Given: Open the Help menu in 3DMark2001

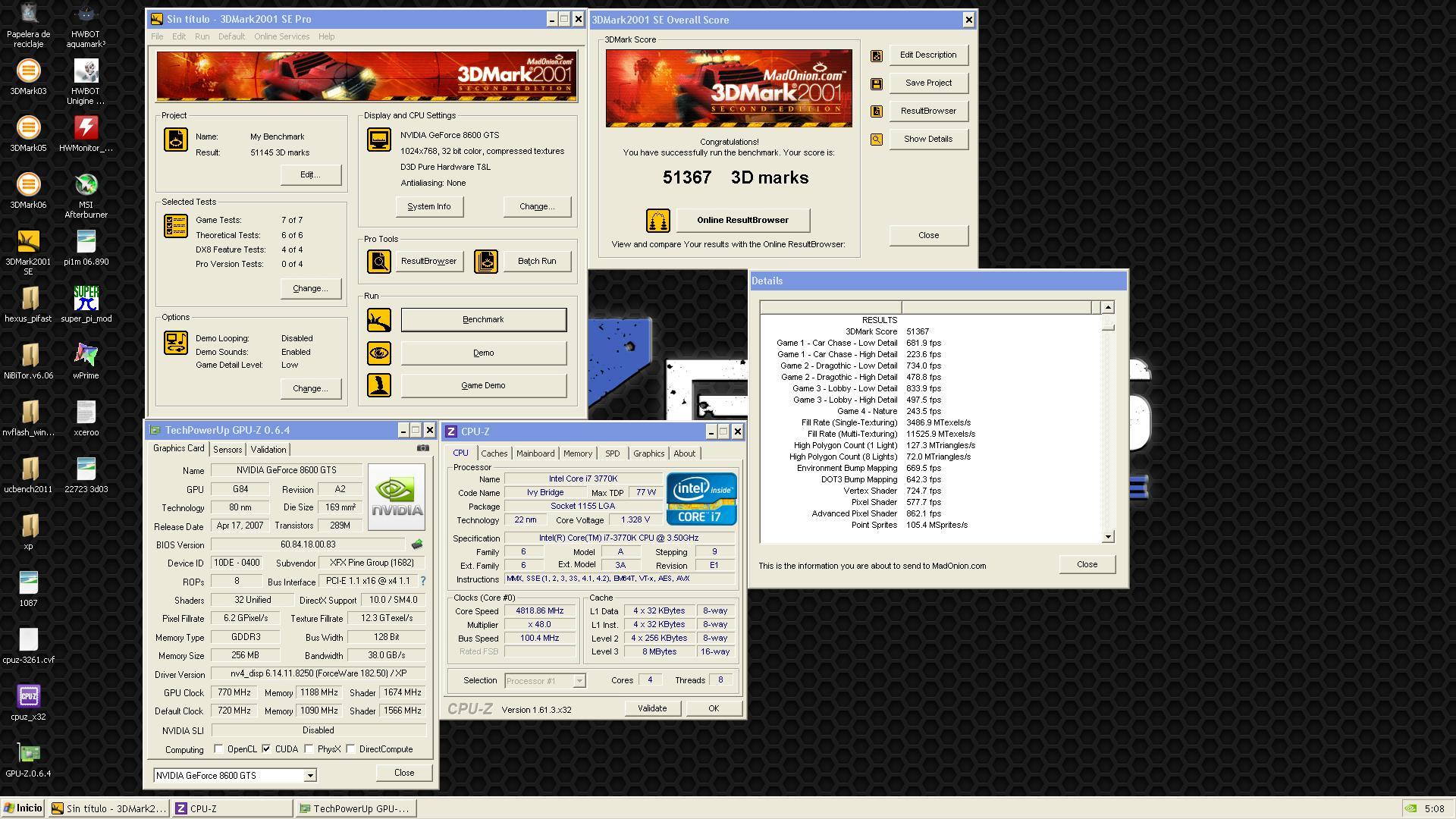Looking at the screenshot, I should 326,36.
